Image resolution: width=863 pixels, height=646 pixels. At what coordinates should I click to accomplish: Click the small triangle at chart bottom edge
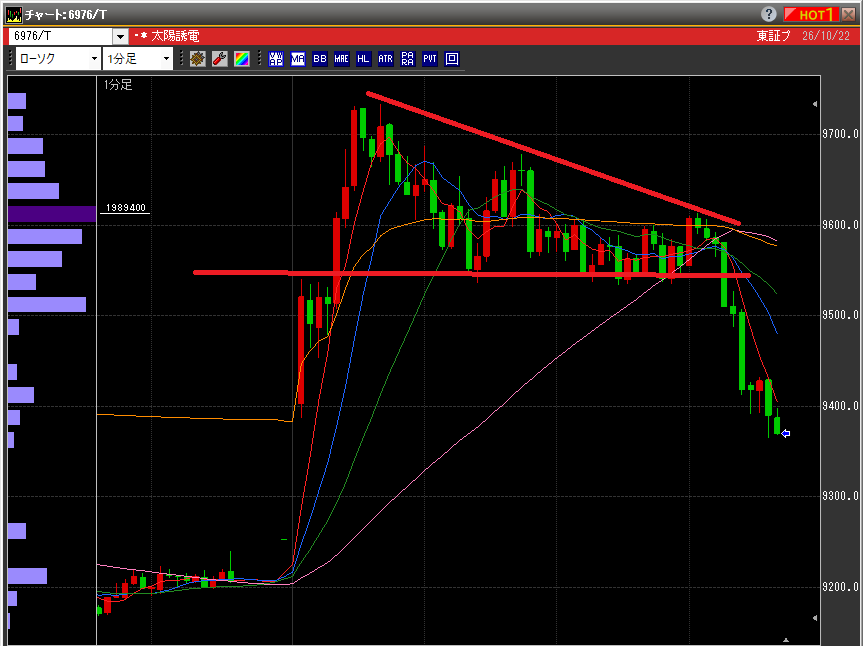click(786, 639)
